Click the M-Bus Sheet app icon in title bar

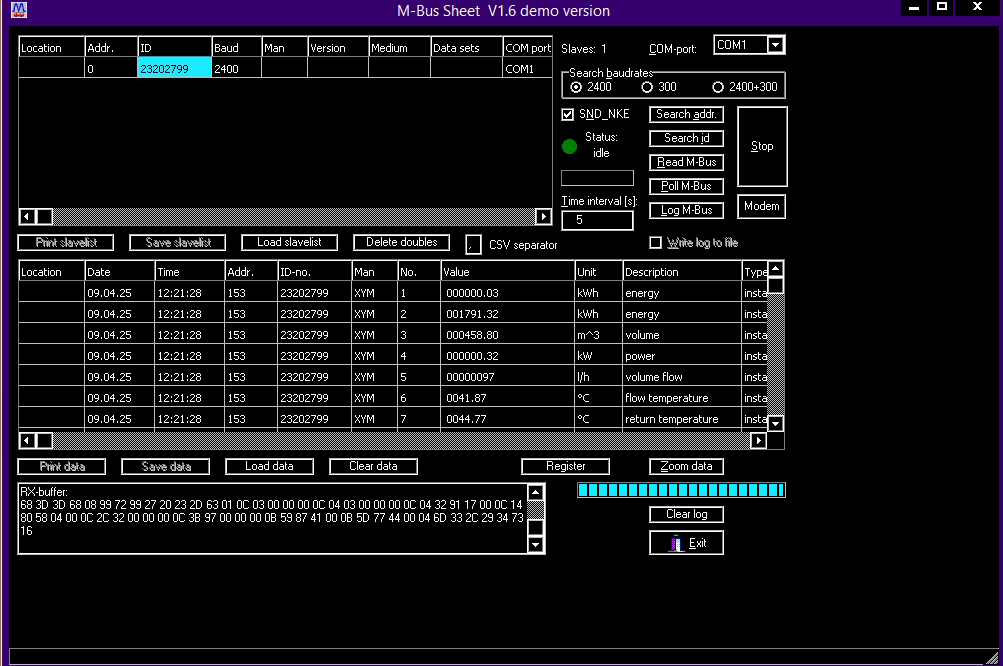[x=19, y=10]
